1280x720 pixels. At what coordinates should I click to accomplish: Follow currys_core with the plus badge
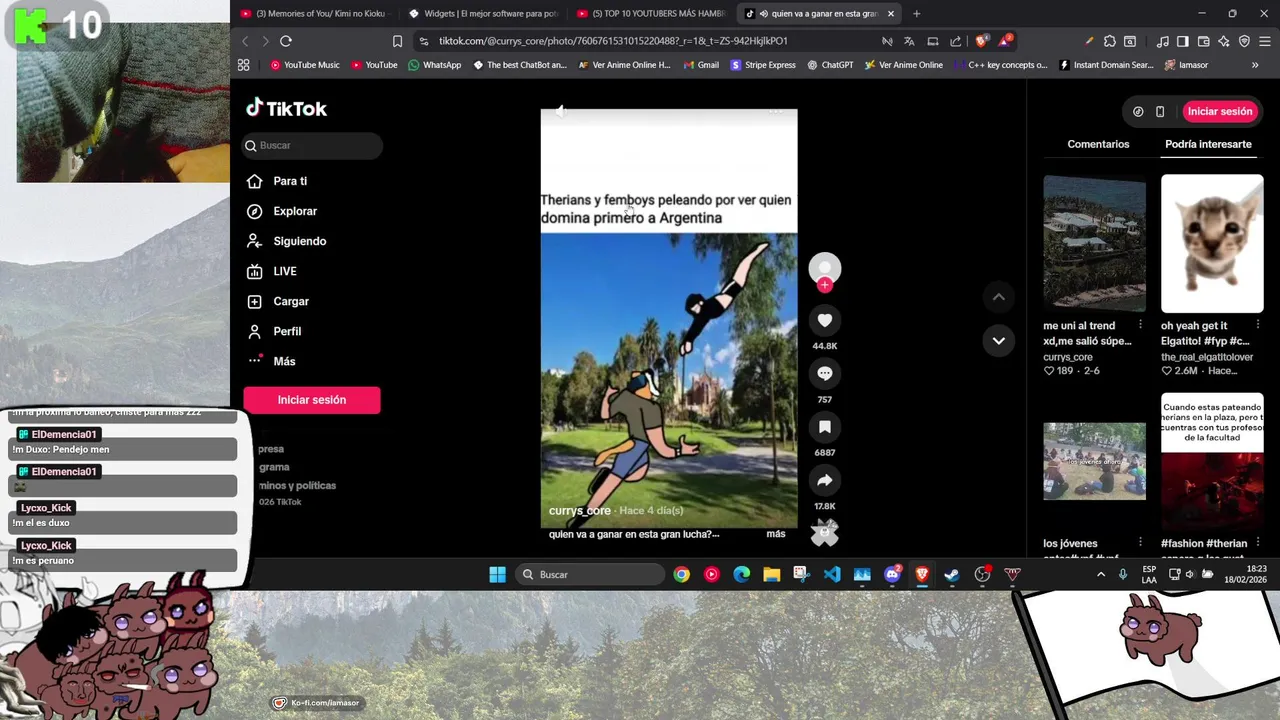point(825,285)
